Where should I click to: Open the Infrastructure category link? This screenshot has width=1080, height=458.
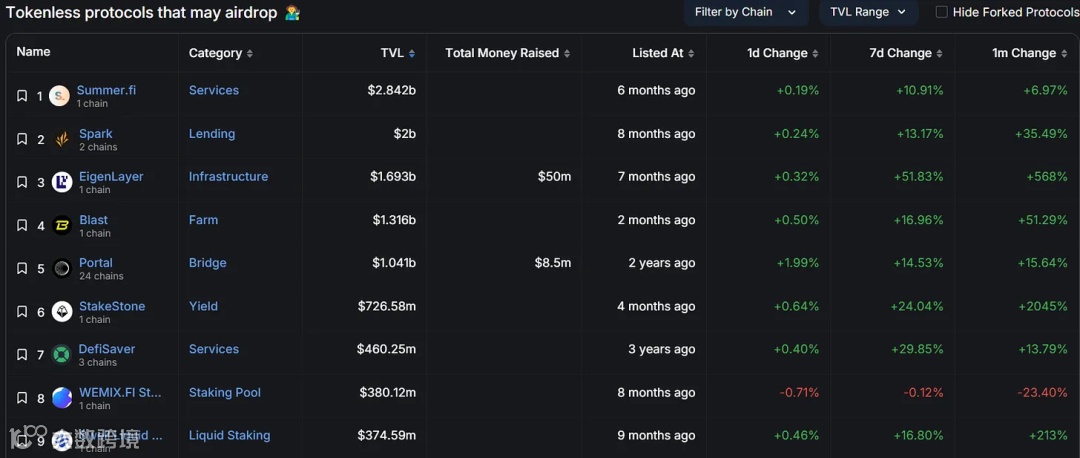click(228, 176)
